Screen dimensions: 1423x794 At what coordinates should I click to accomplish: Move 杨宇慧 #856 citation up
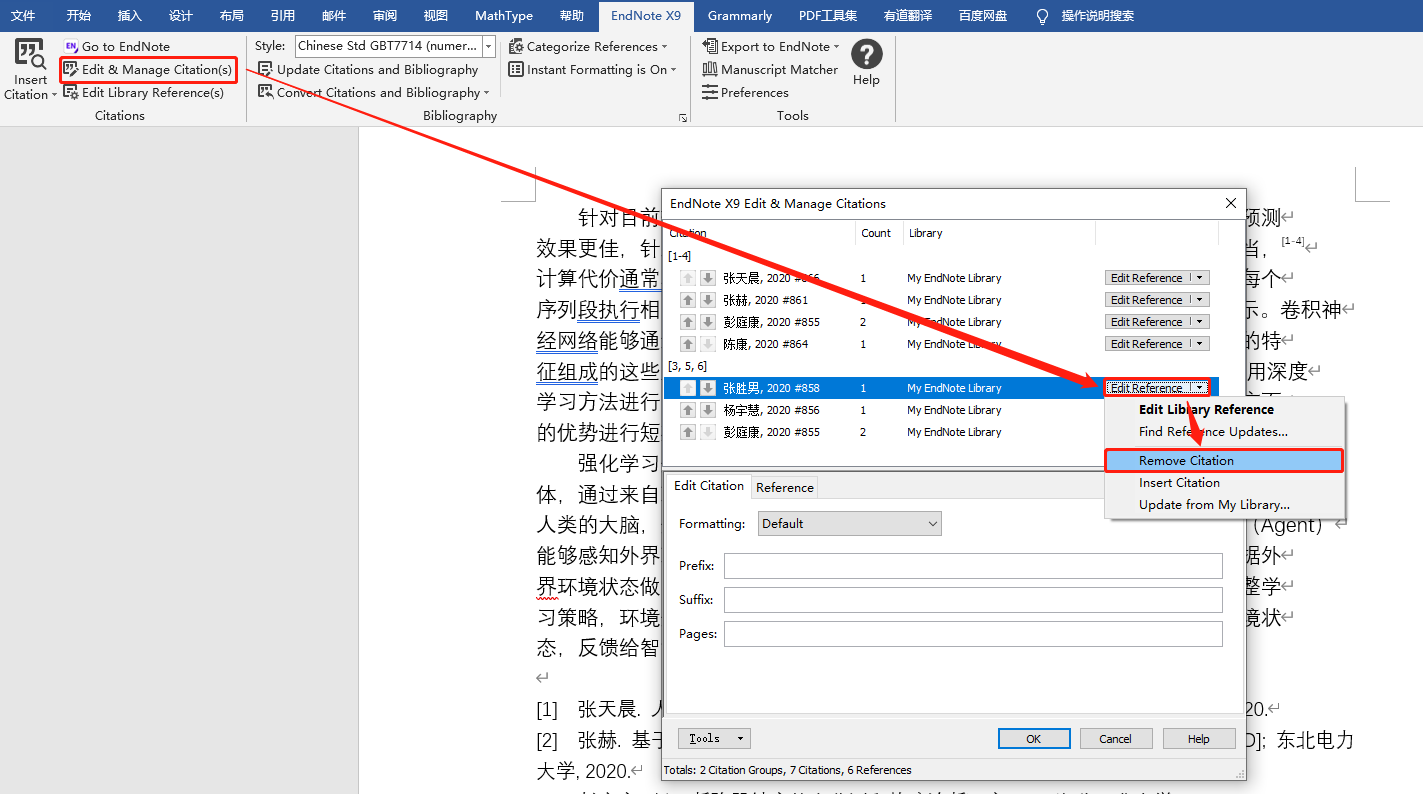coord(688,410)
